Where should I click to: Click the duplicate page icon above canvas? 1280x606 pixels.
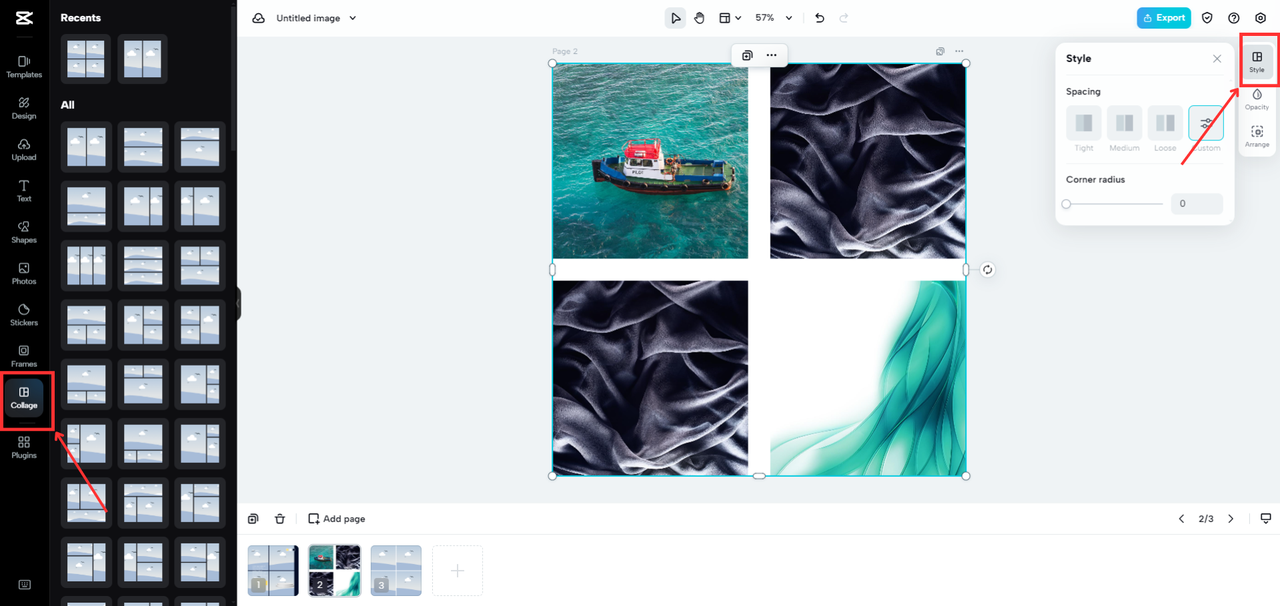click(940, 51)
